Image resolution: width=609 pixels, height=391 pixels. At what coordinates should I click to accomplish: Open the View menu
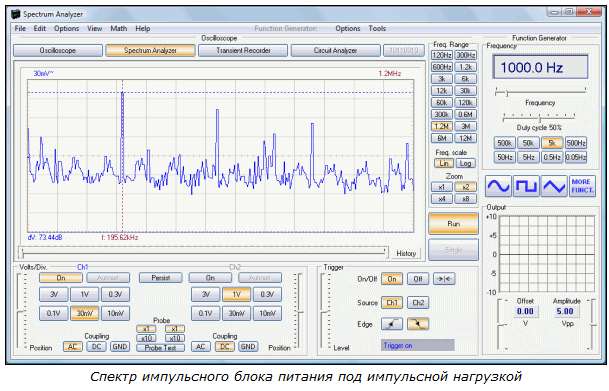click(x=94, y=28)
